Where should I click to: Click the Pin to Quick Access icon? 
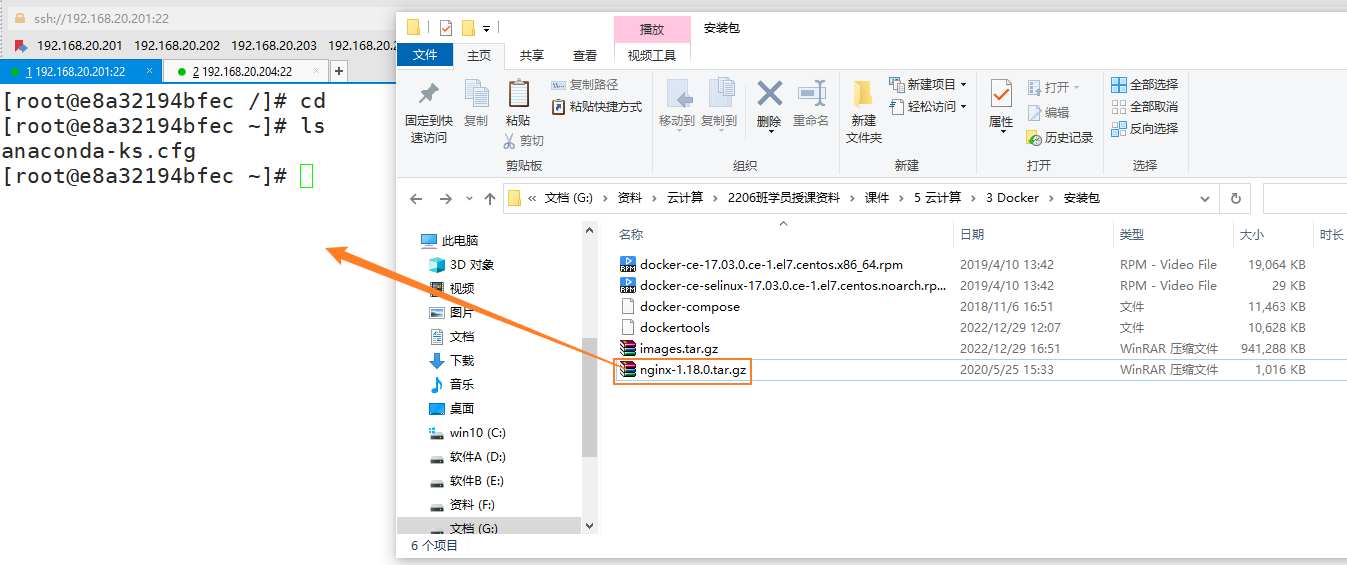tap(429, 95)
